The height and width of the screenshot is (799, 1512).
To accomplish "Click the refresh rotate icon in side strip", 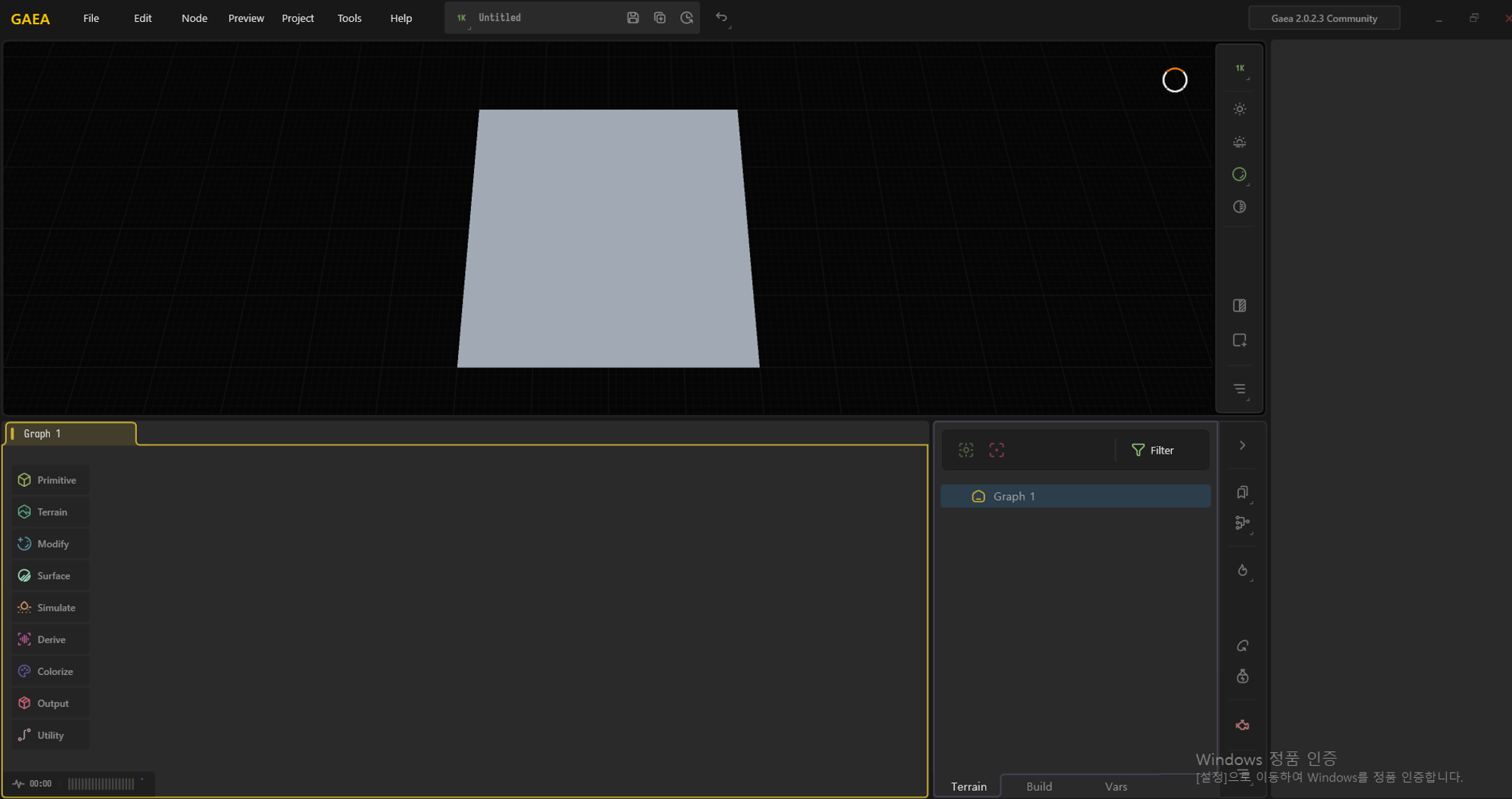I will pyautogui.click(x=1242, y=646).
